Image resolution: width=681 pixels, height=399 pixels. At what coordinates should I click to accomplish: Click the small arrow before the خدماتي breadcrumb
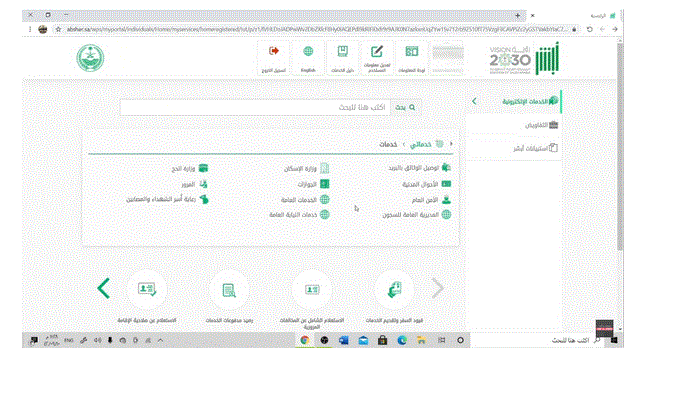(451, 144)
